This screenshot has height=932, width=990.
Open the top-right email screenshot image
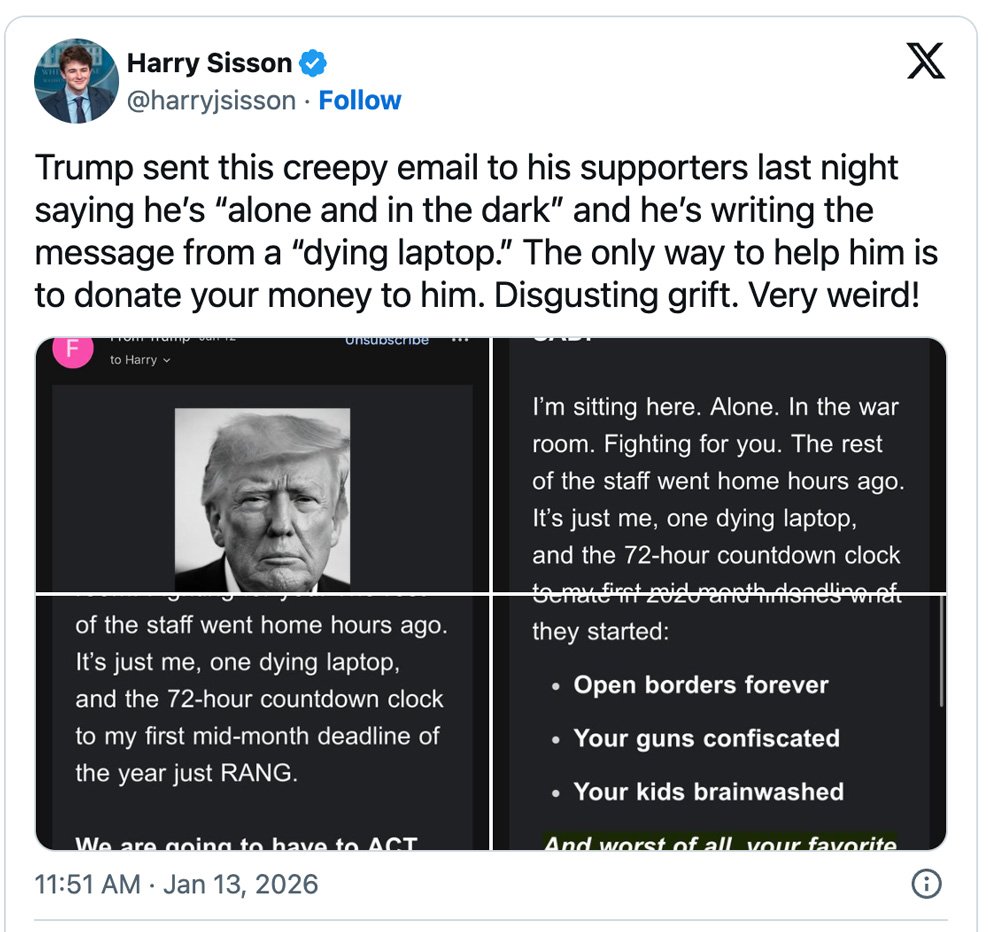coord(719,465)
